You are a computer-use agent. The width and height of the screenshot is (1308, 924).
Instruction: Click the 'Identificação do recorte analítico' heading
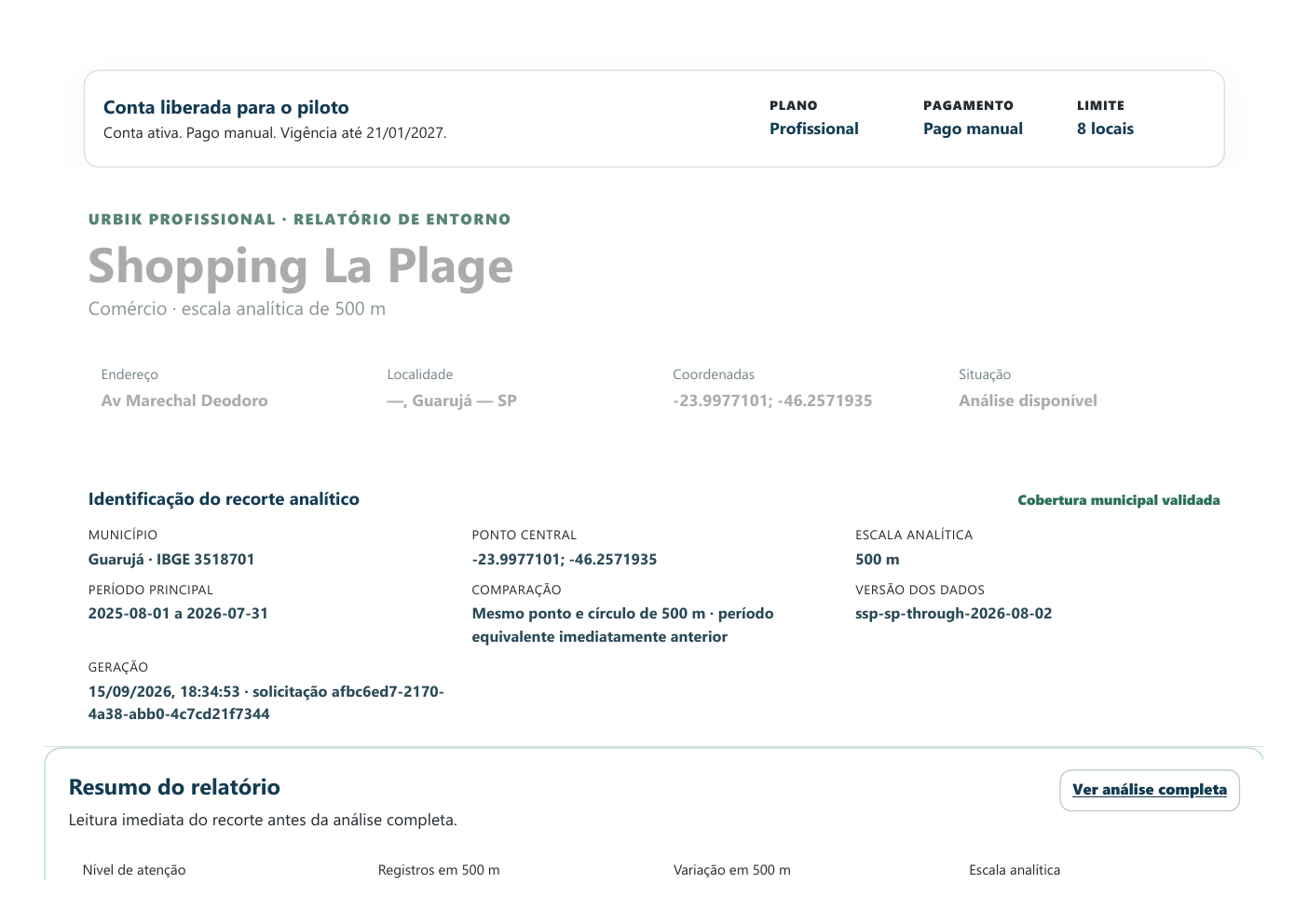(224, 499)
